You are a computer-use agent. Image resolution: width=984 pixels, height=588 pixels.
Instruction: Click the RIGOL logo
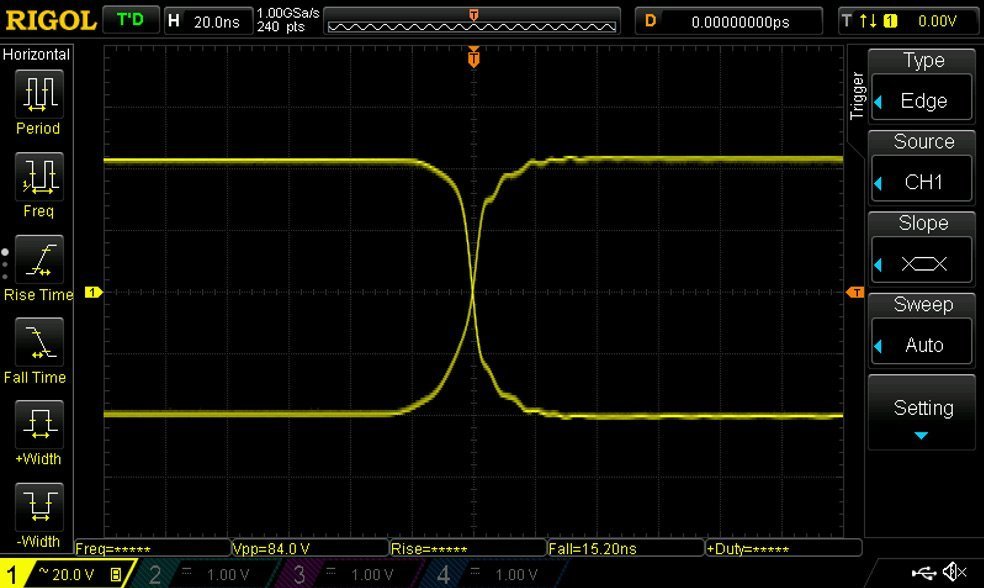point(51,21)
